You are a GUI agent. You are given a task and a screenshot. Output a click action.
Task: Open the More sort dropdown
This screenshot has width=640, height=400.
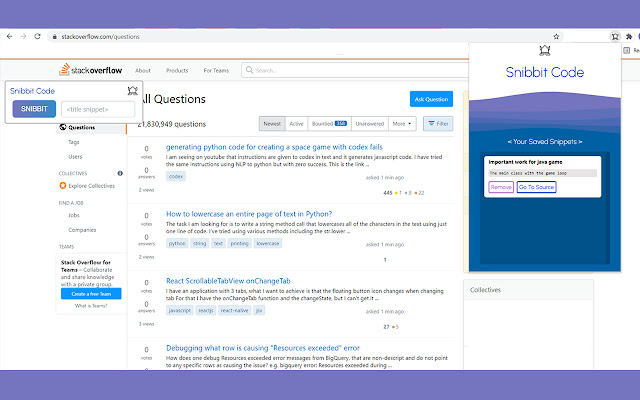pyautogui.click(x=402, y=124)
